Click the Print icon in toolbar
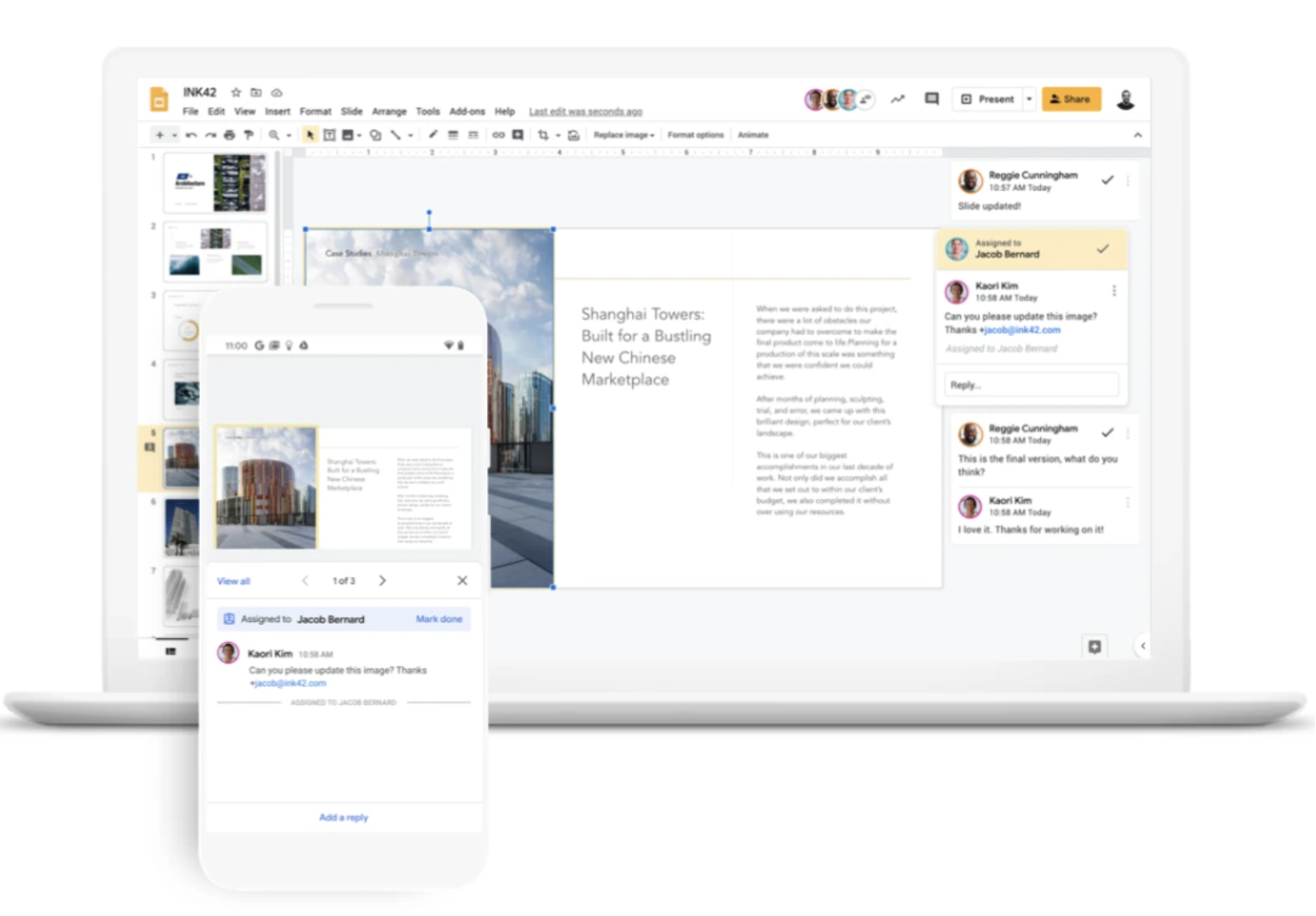The width and height of the screenshot is (1316, 916). (x=230, y=135)
